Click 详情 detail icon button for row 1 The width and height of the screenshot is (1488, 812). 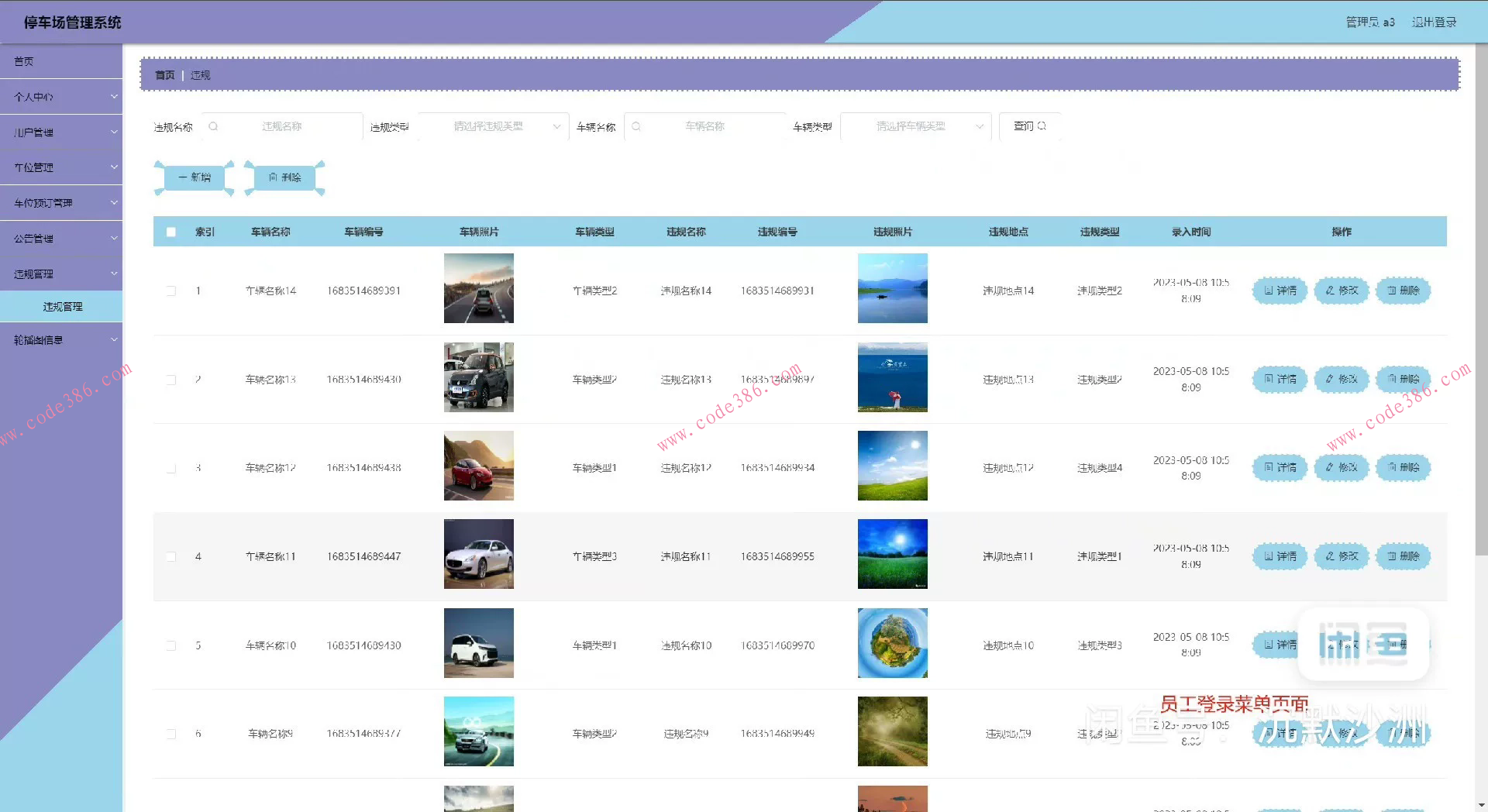coord(1280,291)
